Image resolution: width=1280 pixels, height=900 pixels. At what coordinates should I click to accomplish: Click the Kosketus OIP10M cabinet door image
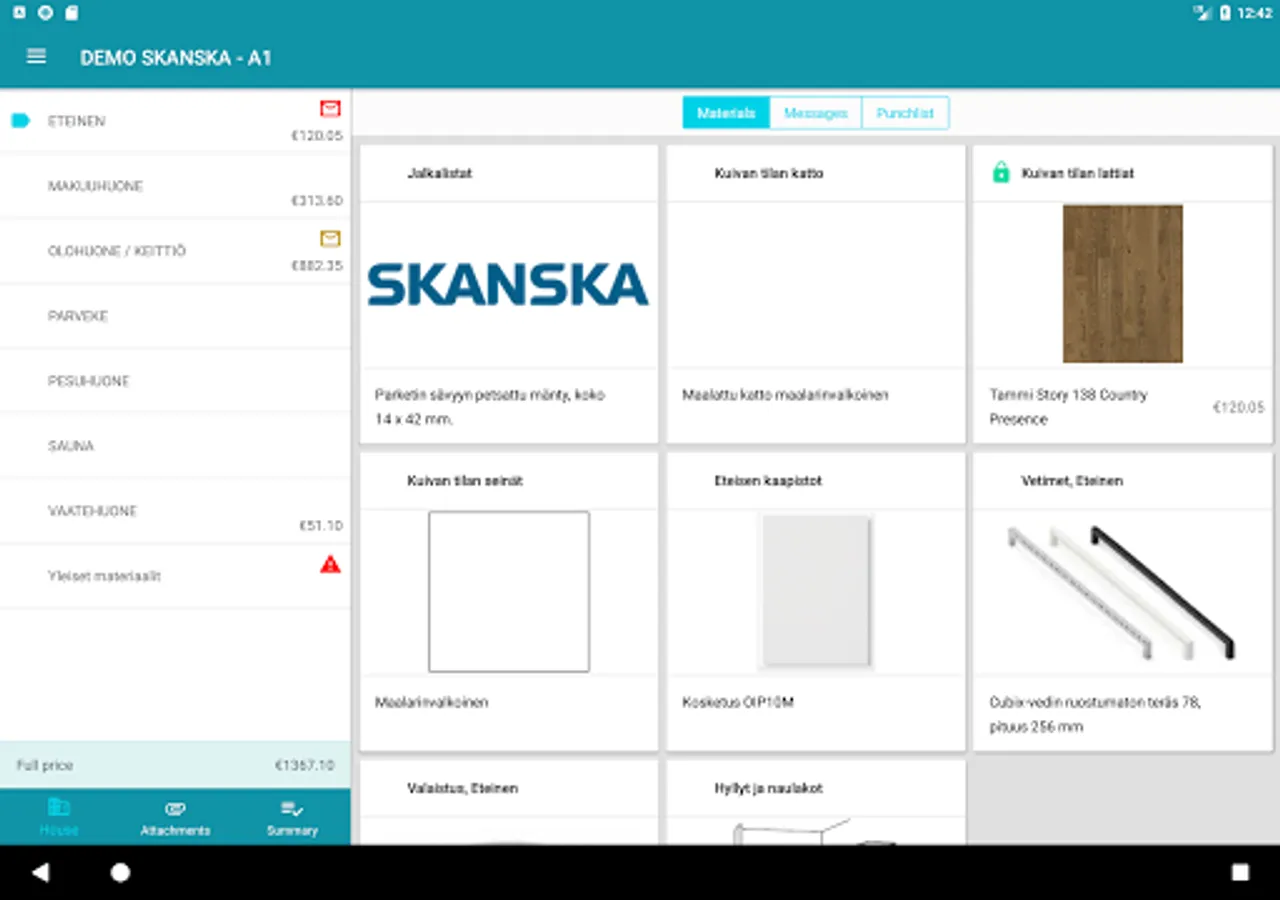[x=816, y=591]
